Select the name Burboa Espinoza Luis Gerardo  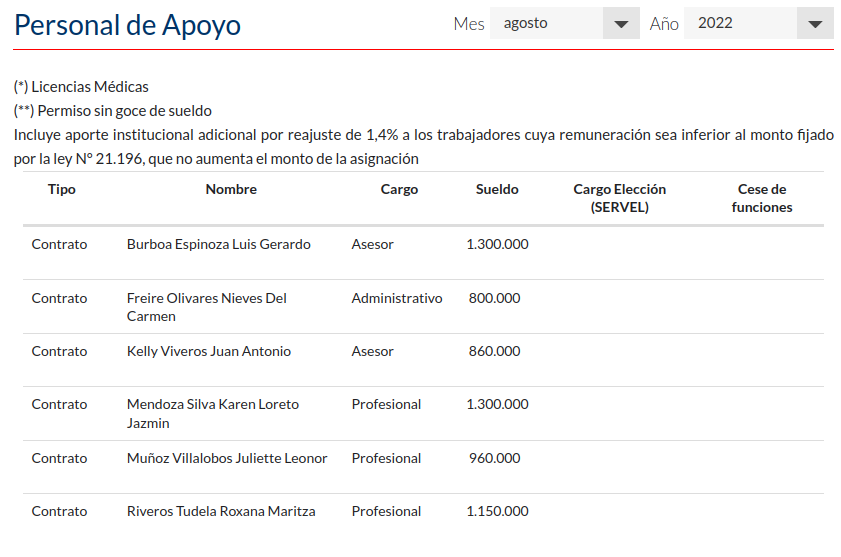(x=218, y=244)
